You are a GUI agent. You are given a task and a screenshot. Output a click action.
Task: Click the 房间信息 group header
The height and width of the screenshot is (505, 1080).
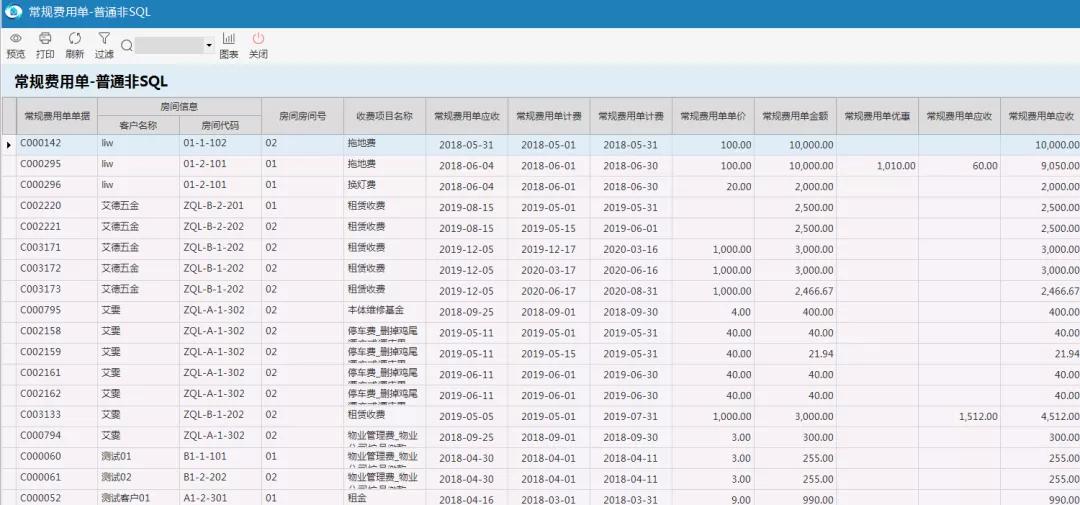click(x=179, y=107)
